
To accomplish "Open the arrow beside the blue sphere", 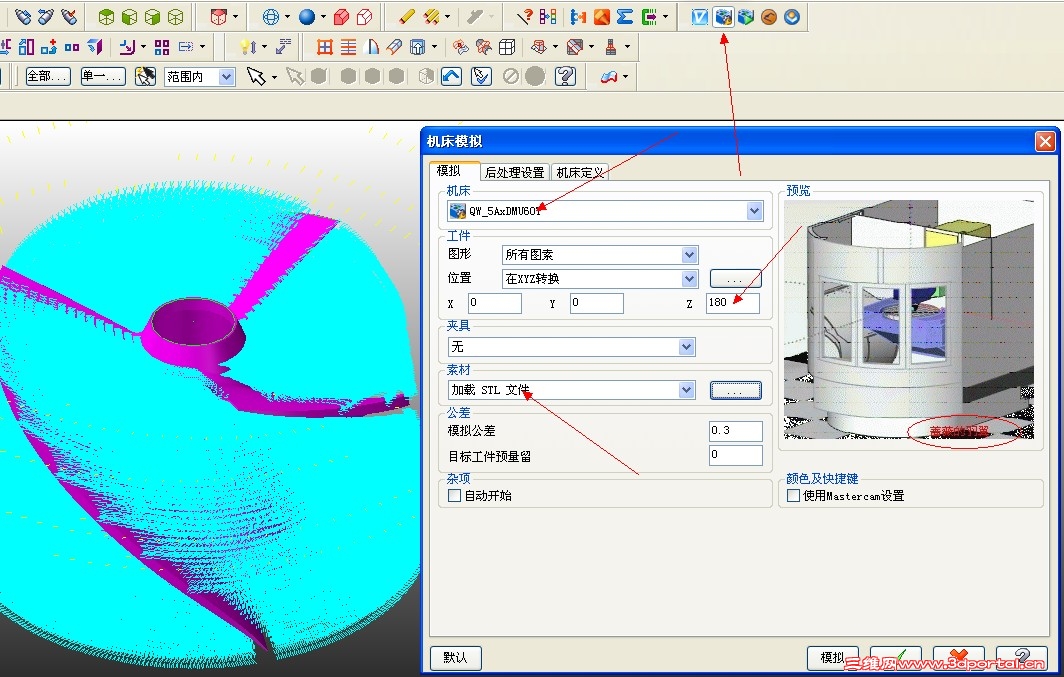I will click(323, 17).
